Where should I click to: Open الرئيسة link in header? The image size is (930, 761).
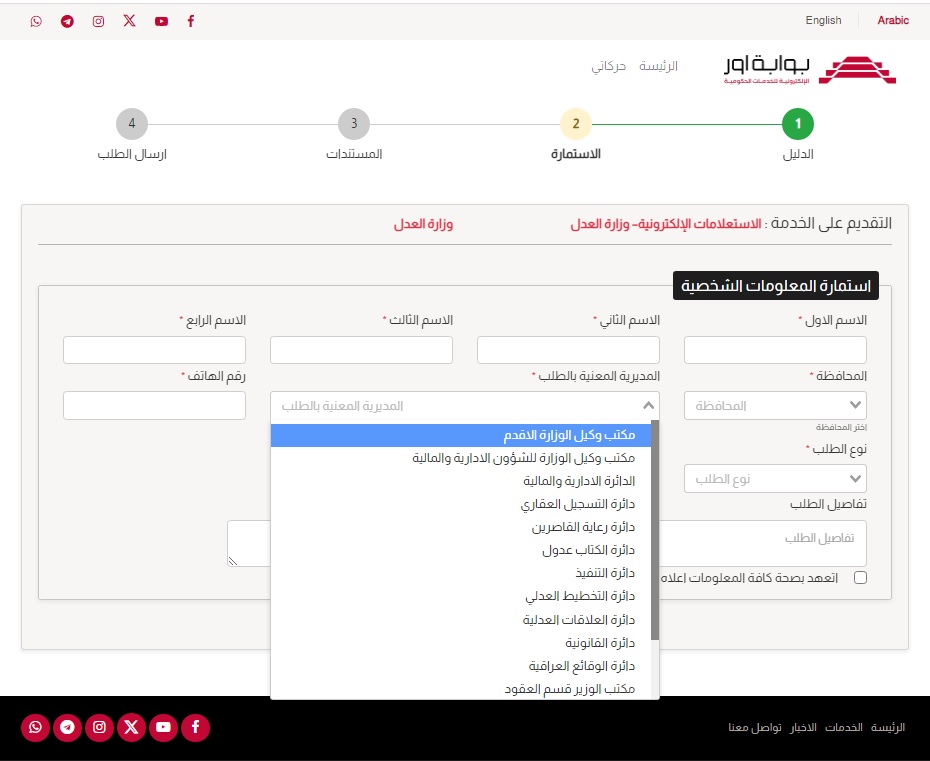pyautogui.click(x=658, y=66)
